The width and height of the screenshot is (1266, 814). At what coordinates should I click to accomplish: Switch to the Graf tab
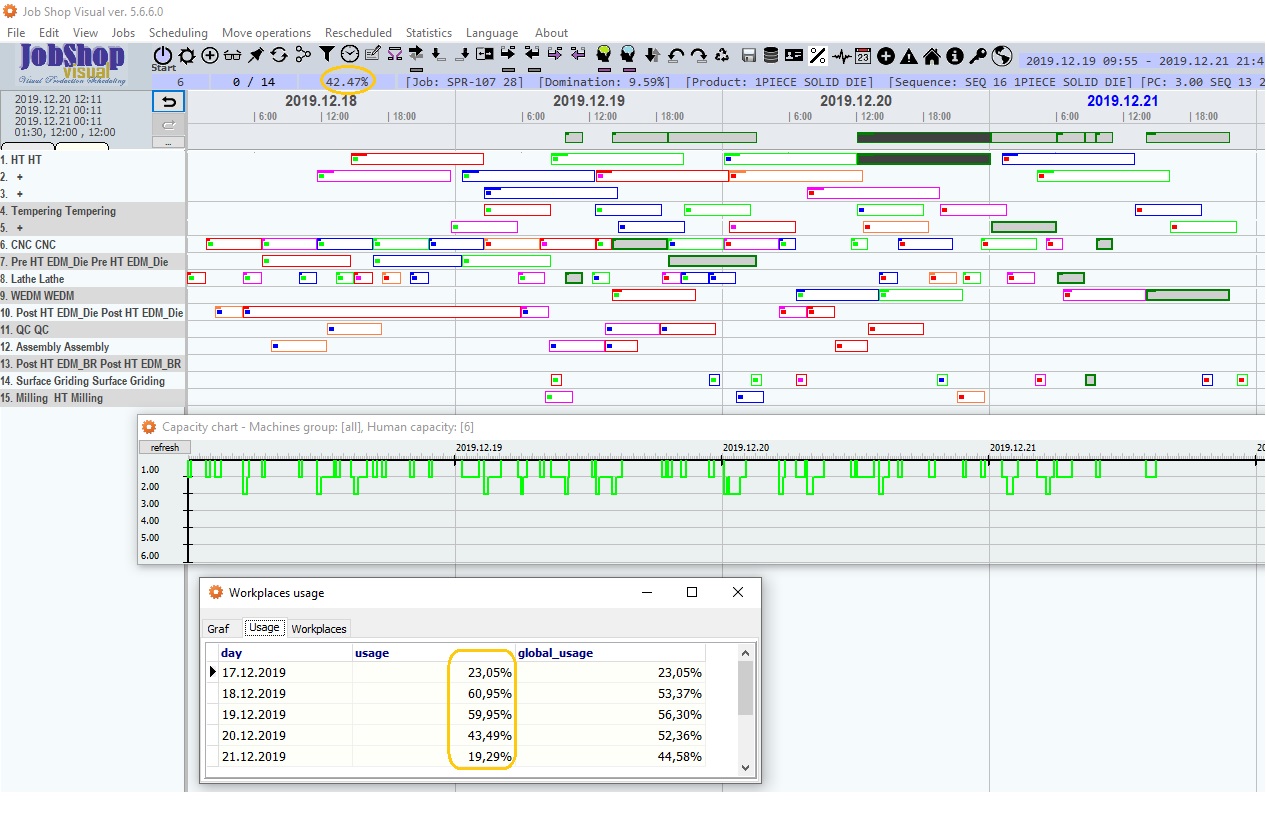point(218,629)
